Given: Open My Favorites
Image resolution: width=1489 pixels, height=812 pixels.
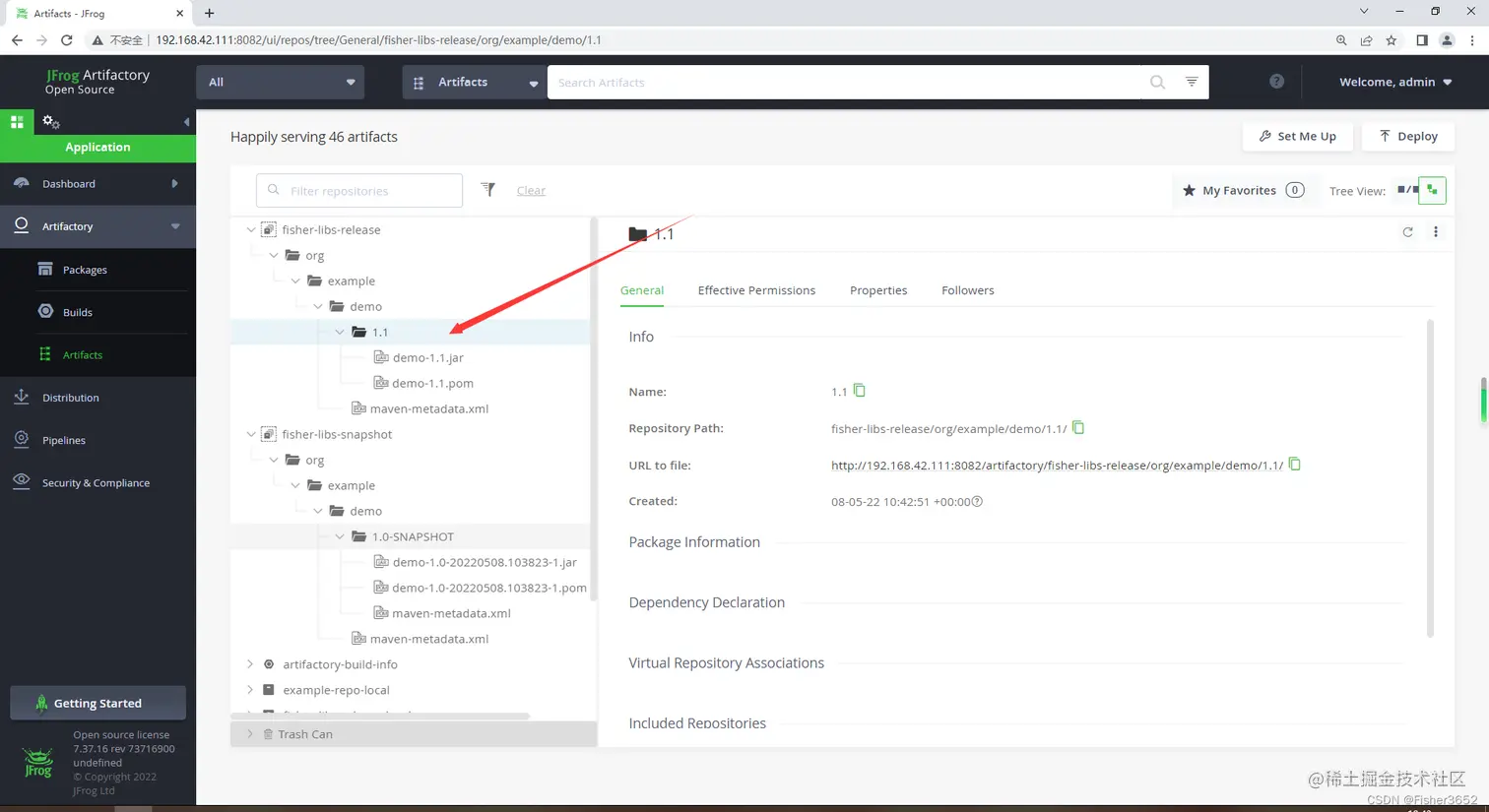Looking at the screenshot, I should pyautogui.click(x=1244, y=190).
